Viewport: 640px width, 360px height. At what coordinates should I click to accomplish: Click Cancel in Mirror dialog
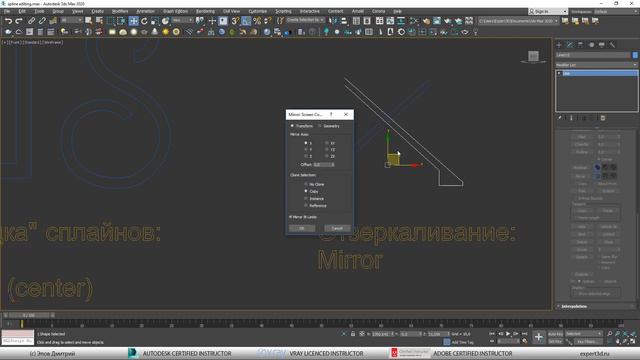(x=337, y=228)
